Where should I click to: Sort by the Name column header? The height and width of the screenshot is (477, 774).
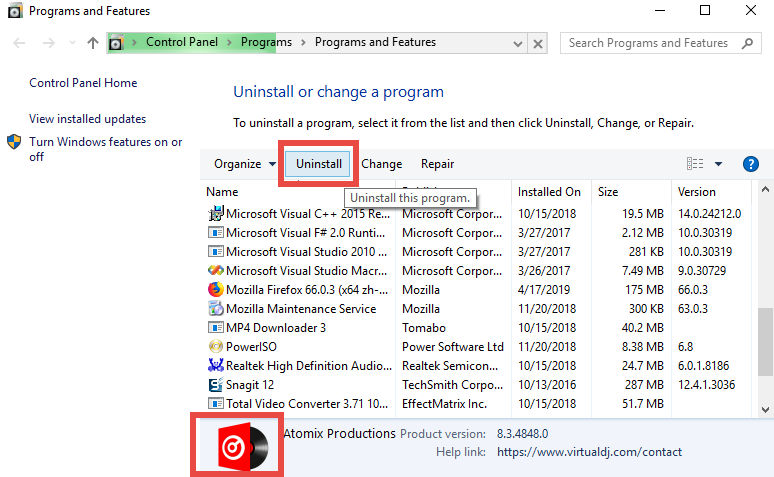point(222,192)
